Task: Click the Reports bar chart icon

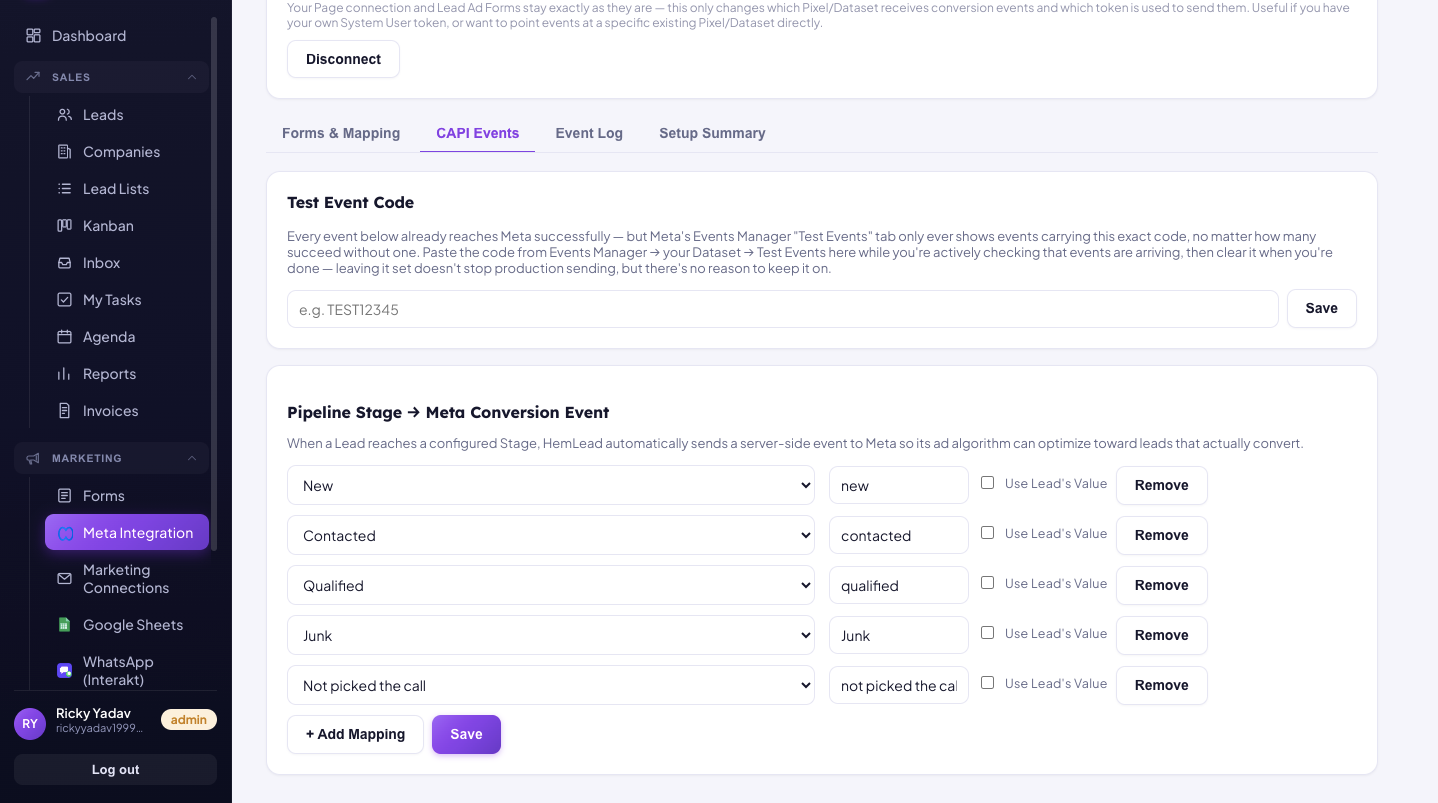Action: [x=65, y=374]
